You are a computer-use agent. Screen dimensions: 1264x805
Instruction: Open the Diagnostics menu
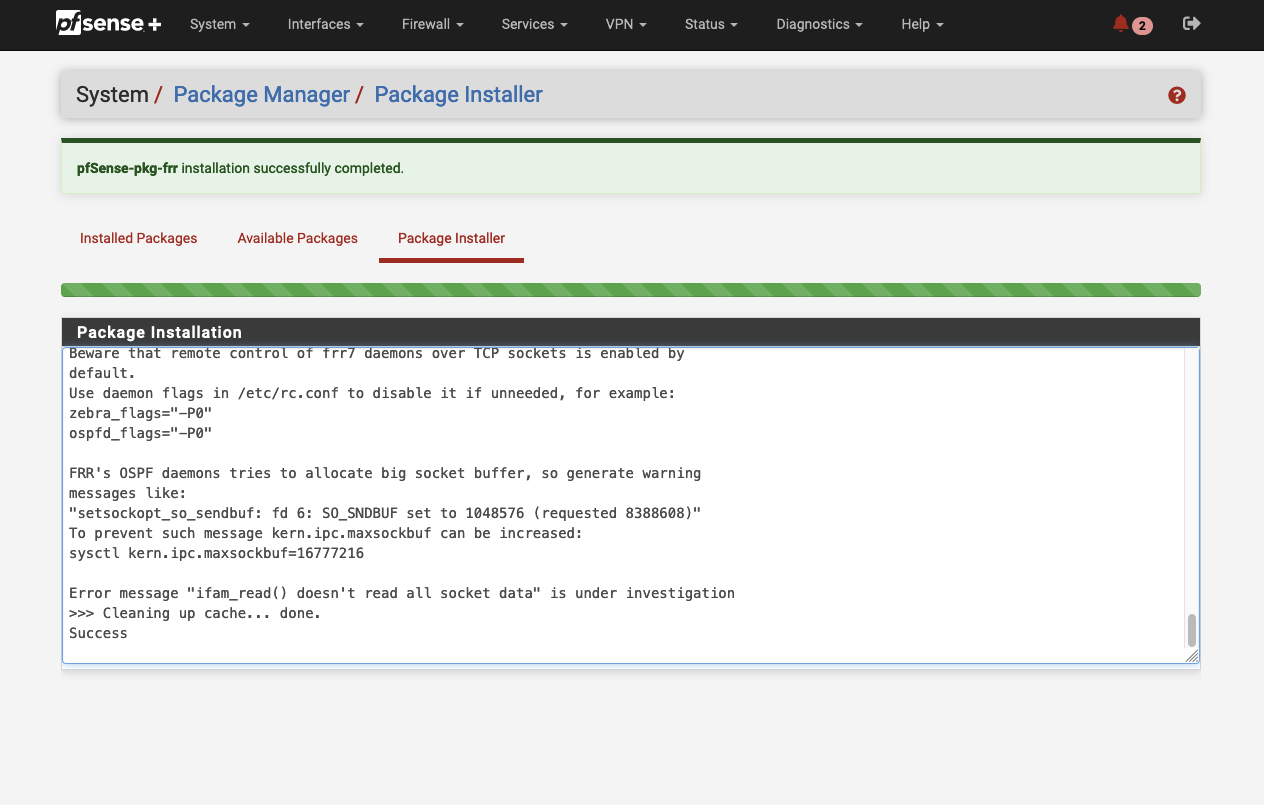tap(819, 24)
